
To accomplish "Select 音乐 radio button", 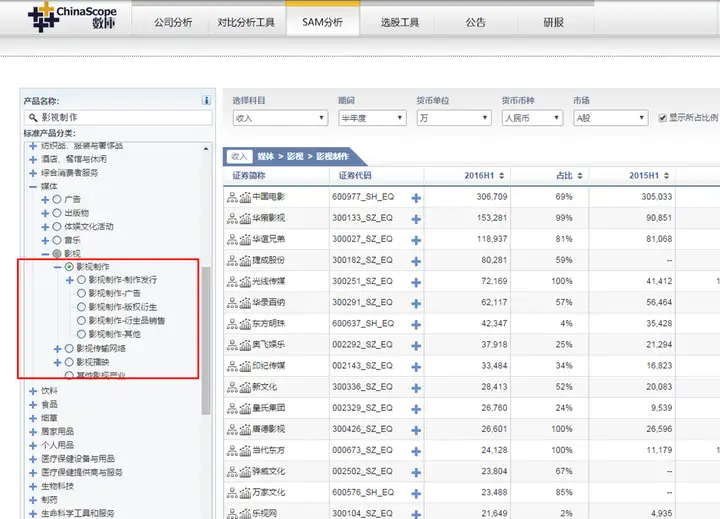I will (57, 240).
